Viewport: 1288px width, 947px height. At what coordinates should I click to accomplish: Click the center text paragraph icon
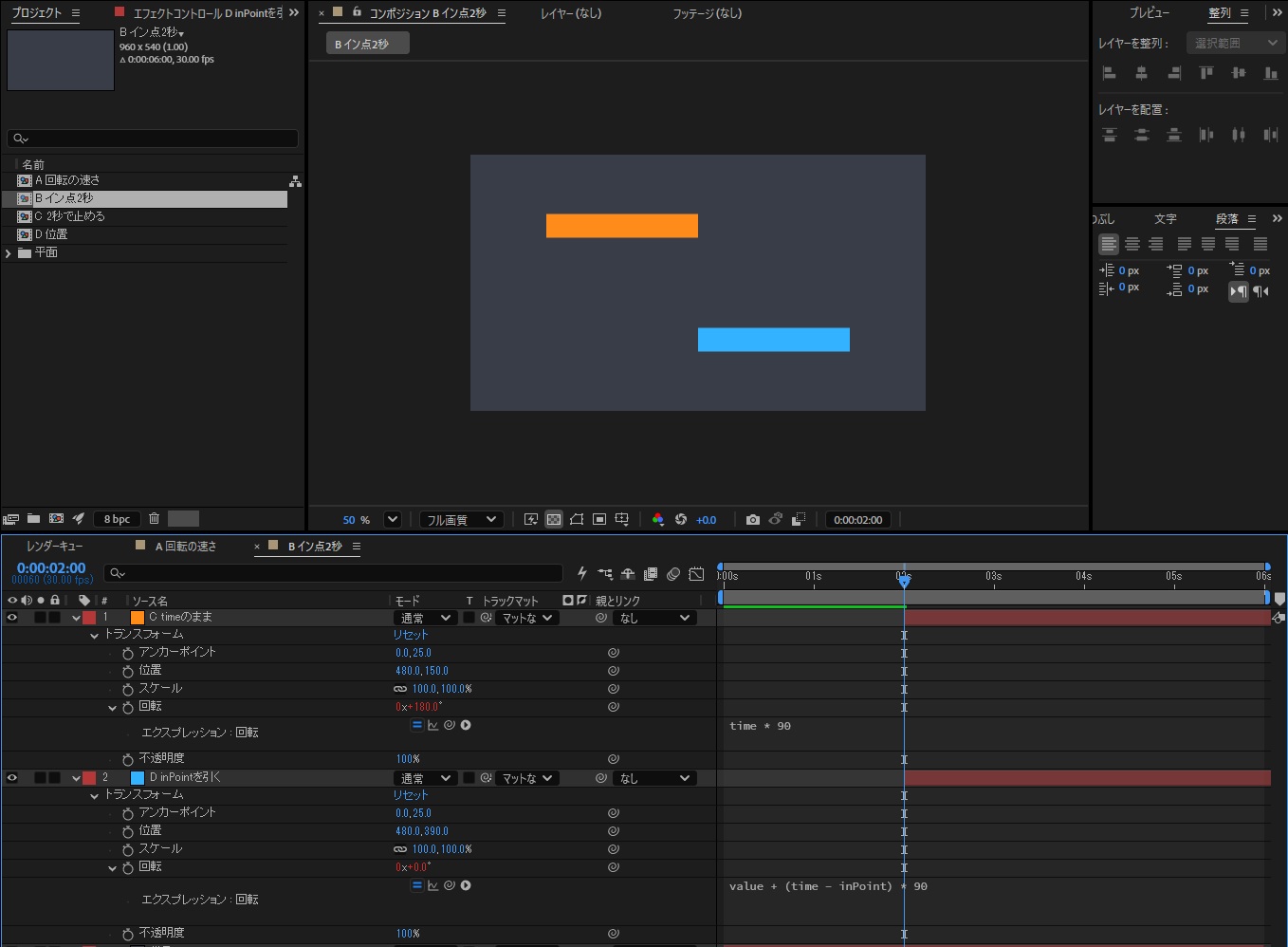(x=1132, y=245)
